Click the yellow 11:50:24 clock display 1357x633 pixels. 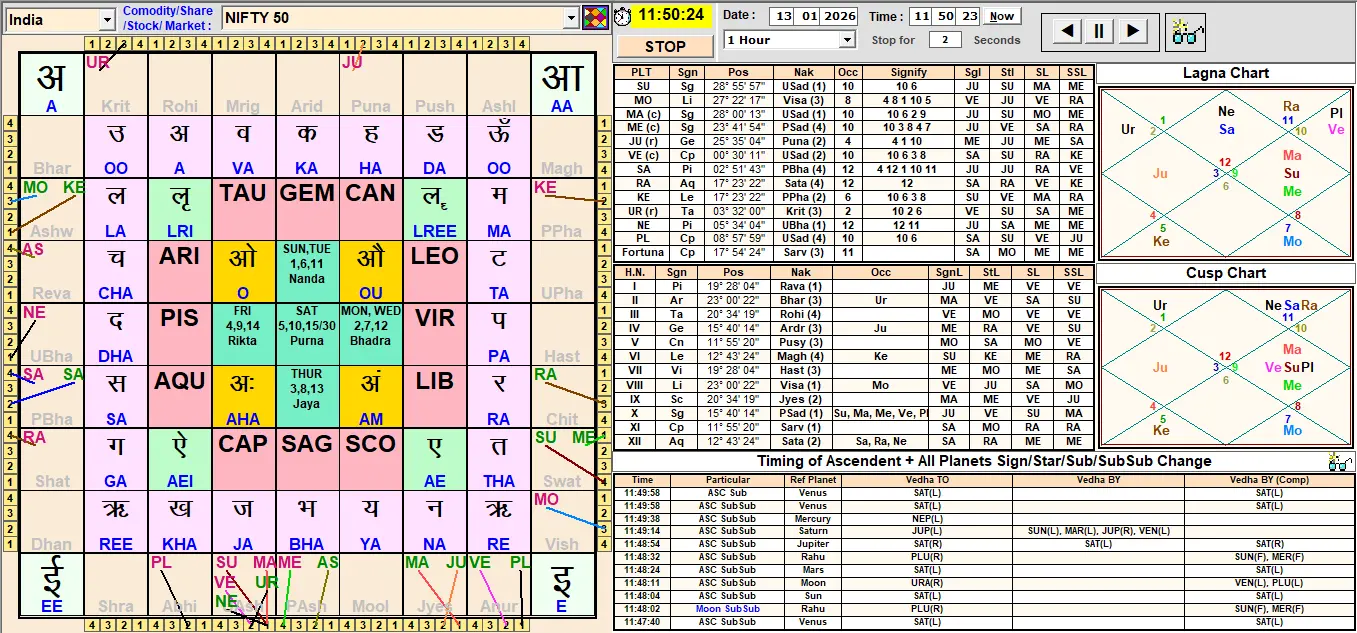(x=672, y=16)
